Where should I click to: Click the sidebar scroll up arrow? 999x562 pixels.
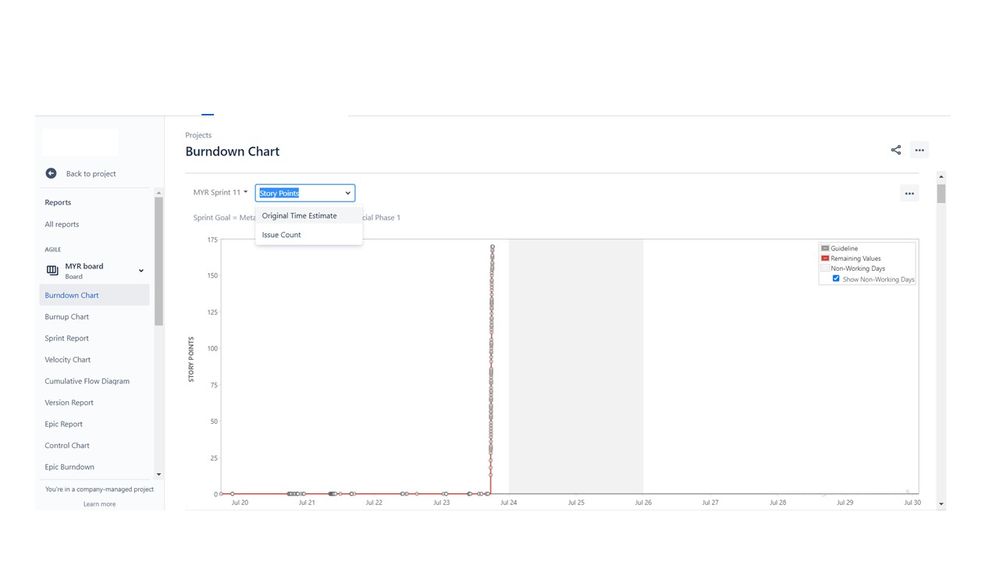click(159, 192)
